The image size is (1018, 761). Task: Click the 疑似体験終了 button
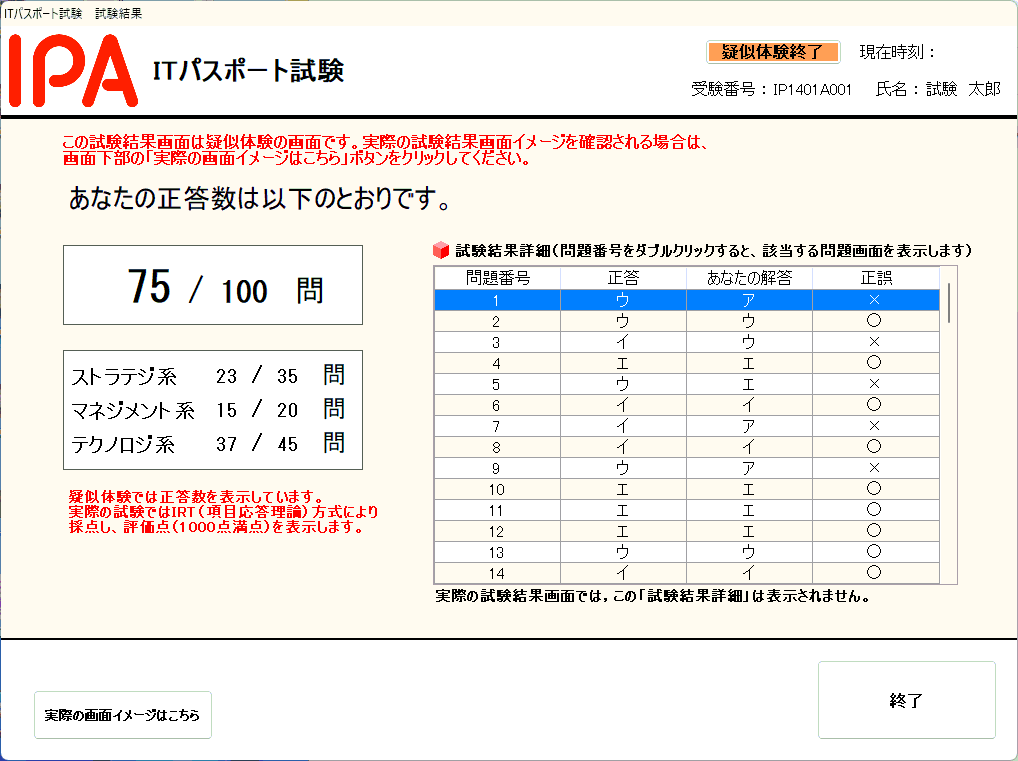point(773,52)
